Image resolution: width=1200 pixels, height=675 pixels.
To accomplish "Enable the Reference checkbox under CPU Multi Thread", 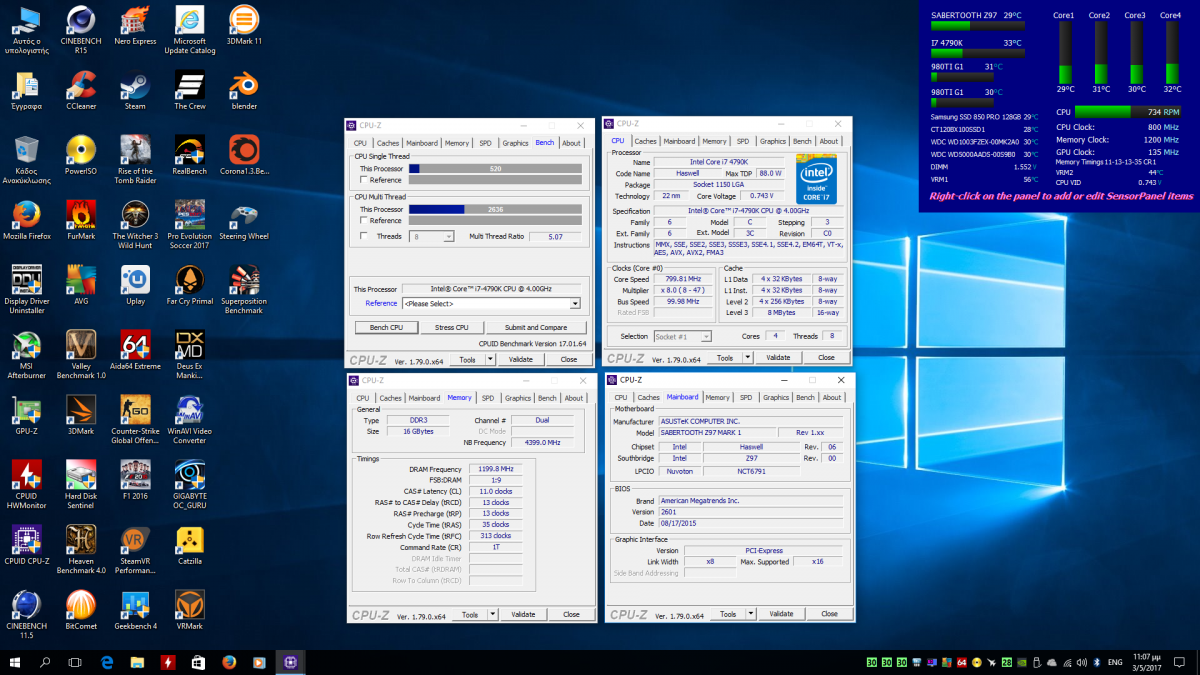I will point(363,221).
